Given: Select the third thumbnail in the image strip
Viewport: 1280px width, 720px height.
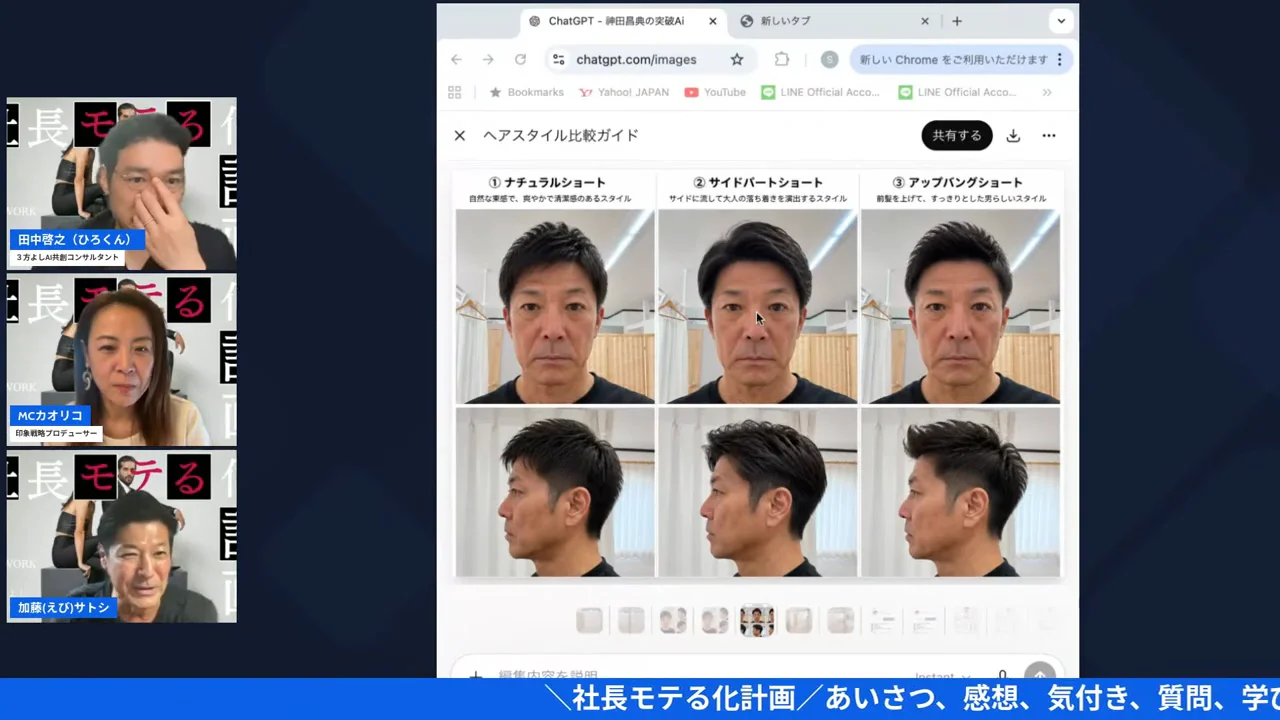Looking at the screenshot, I should tap(673, 621).
